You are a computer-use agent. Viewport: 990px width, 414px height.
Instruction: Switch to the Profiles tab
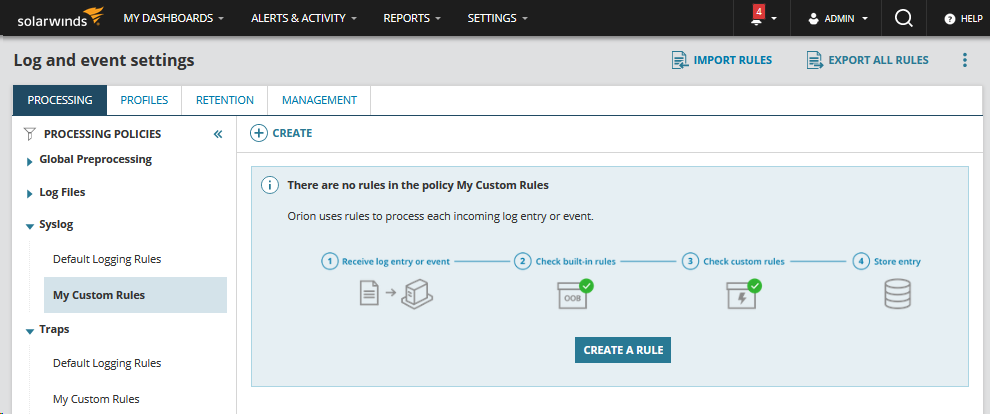point(143,100)
